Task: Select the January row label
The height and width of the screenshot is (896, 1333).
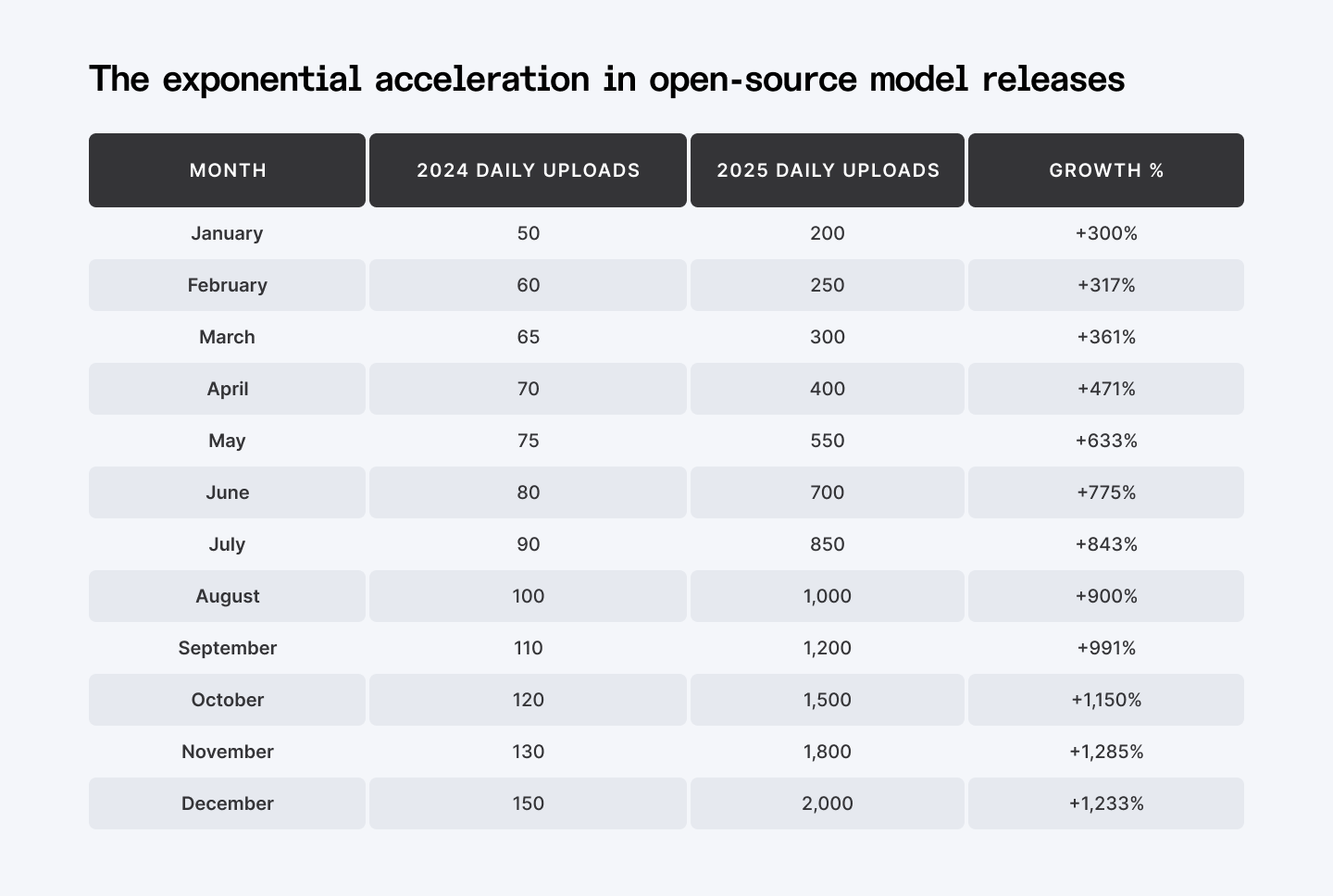Action: point(227,233)
